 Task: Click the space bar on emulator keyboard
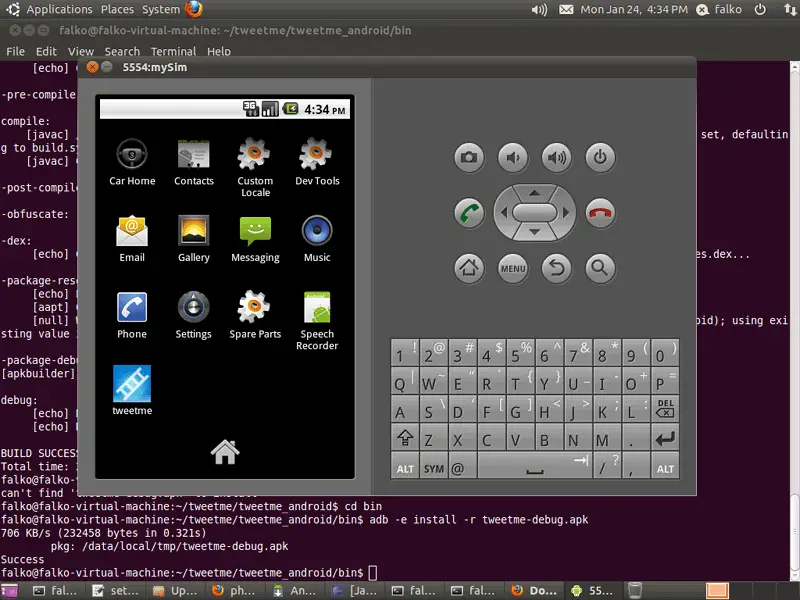534,467
